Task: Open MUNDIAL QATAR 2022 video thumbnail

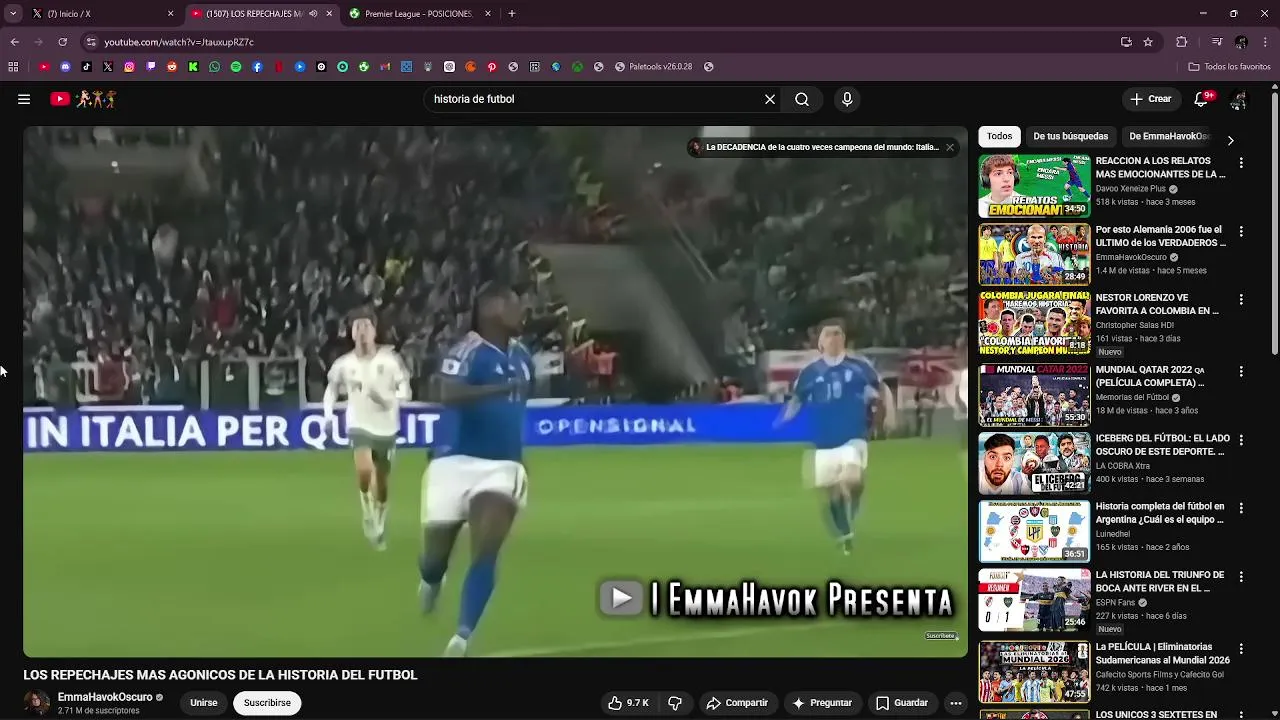Action: pos(1034,395)
